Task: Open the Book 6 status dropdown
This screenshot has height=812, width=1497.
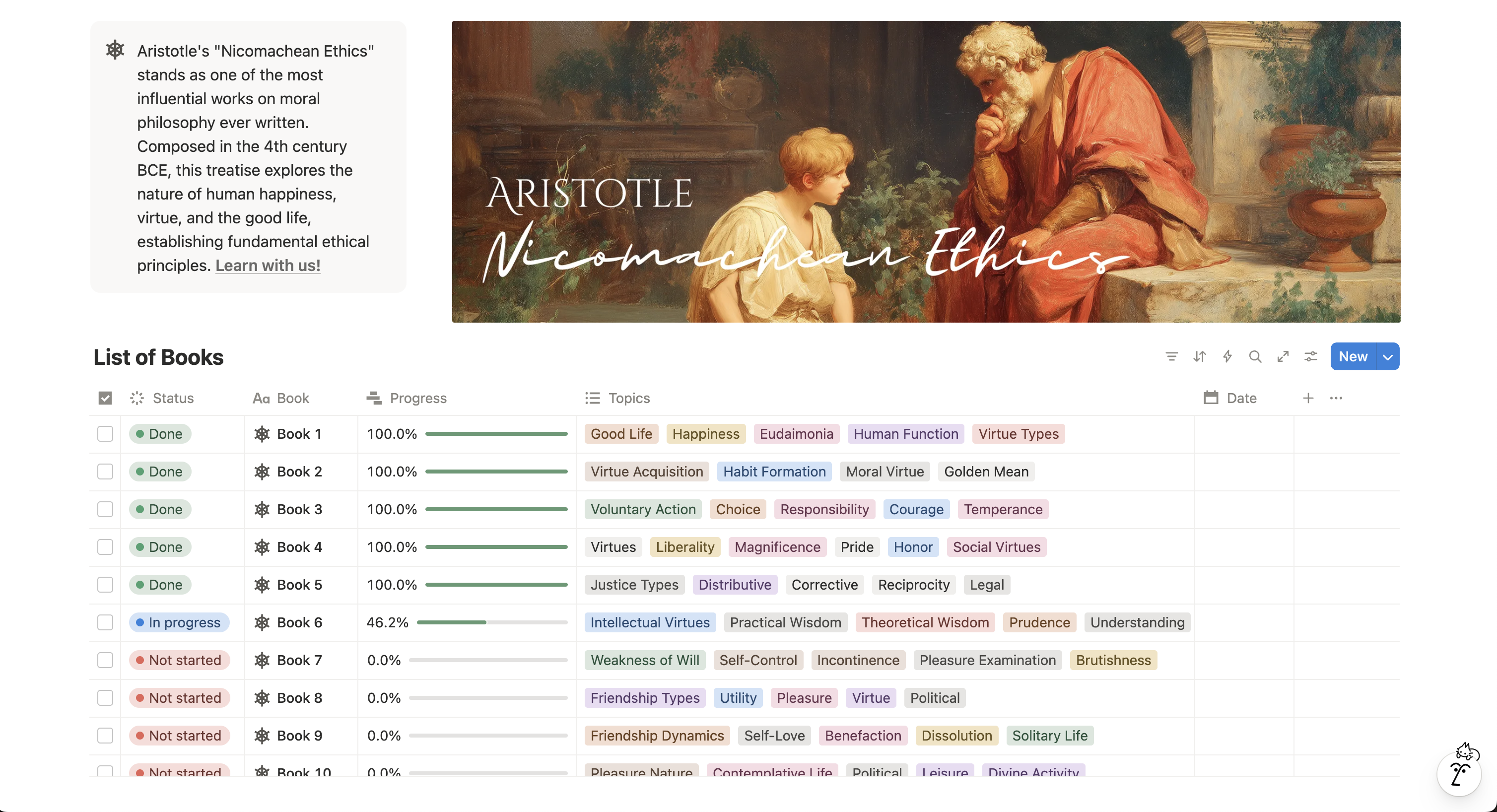Action: (x=179, y=622)
